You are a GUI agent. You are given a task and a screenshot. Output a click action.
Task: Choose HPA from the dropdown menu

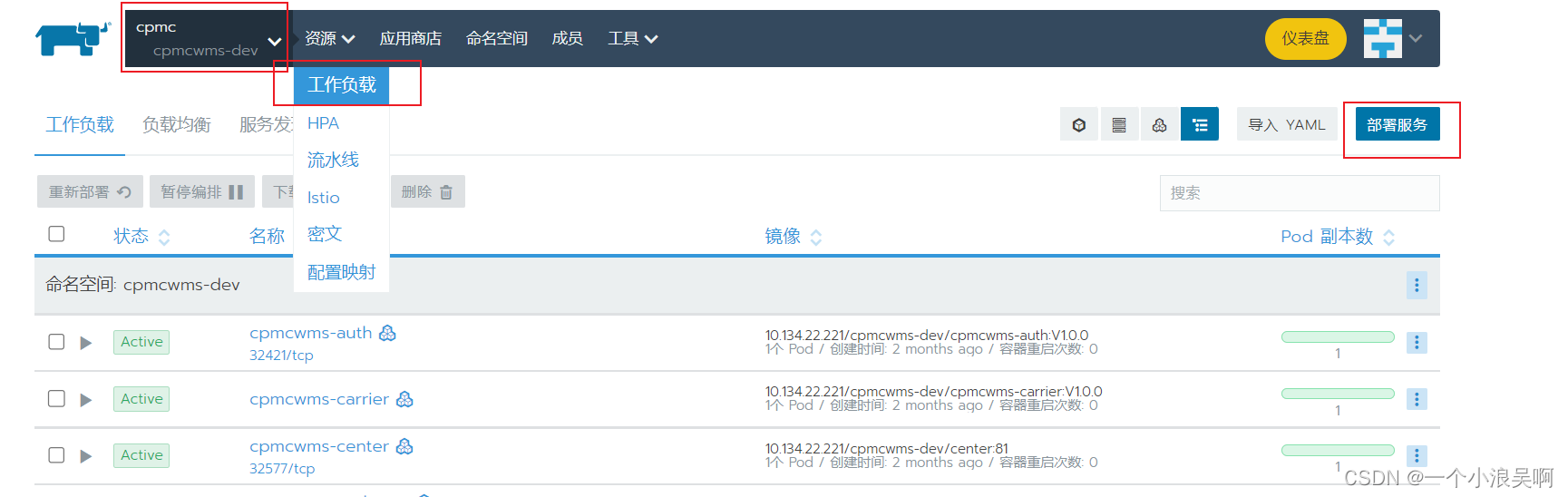[323, 123]
